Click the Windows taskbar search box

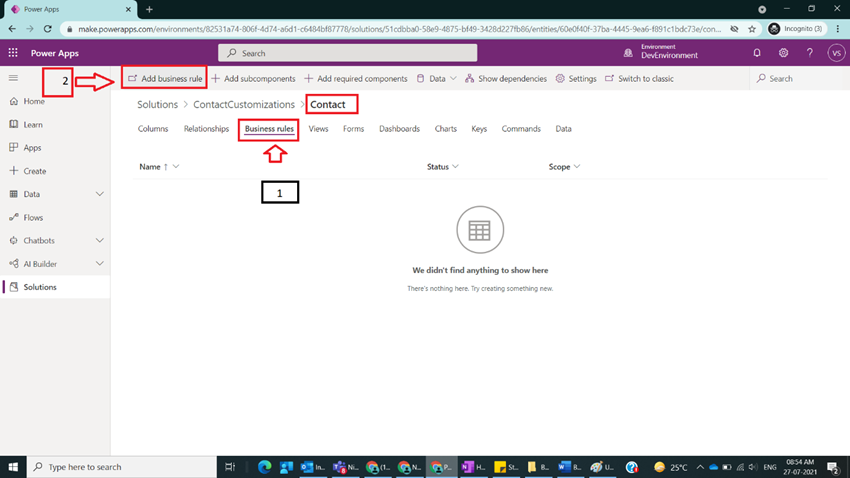pyautogui.click(x=121, y=467)
